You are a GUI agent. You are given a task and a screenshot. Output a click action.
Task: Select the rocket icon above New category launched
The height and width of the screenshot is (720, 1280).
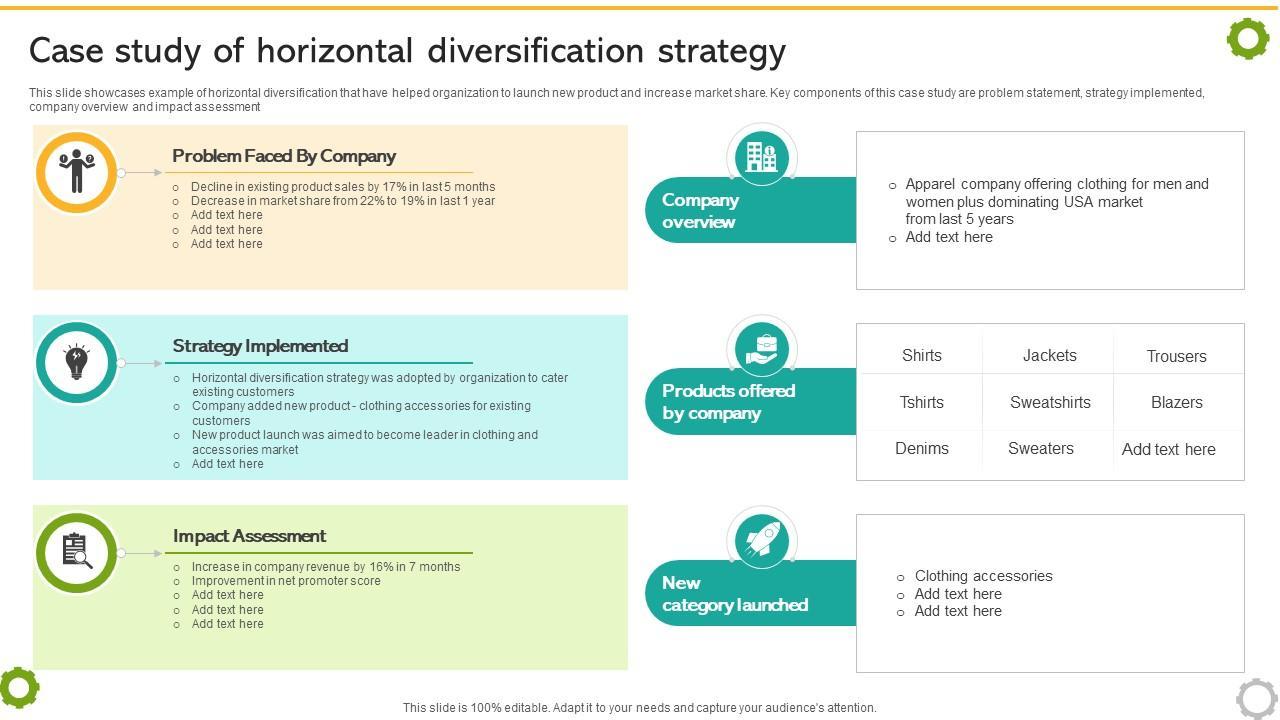pos(761,540)
